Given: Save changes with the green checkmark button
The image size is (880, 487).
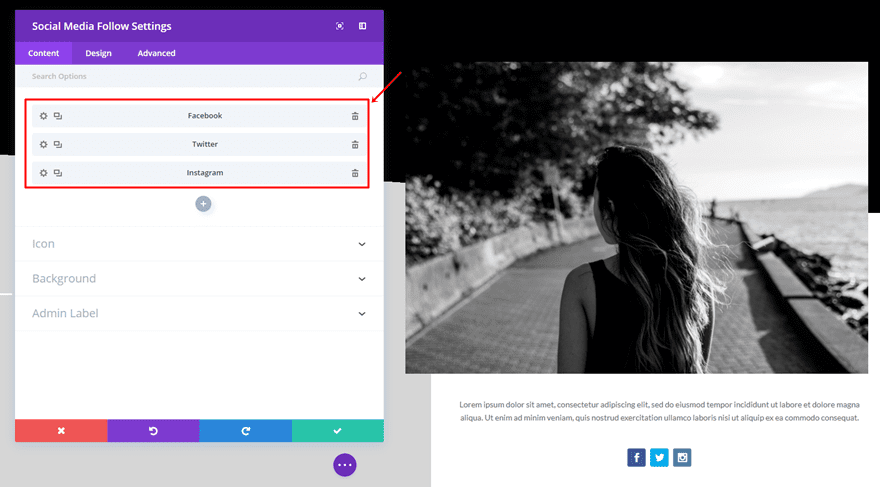Looking at the screenshot, I should pos(338,431).
